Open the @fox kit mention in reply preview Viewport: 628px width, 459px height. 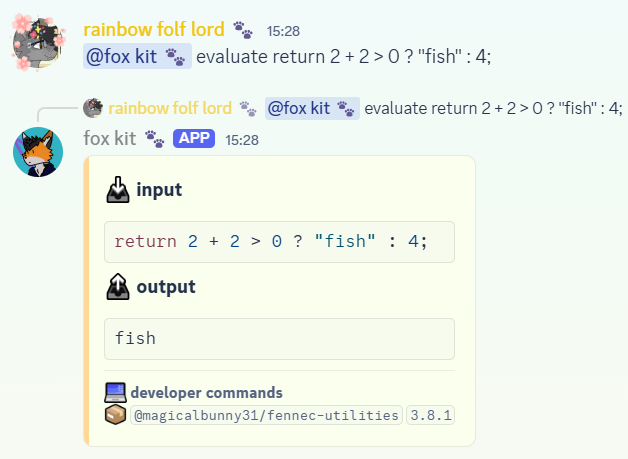click(x=312, y=108)
